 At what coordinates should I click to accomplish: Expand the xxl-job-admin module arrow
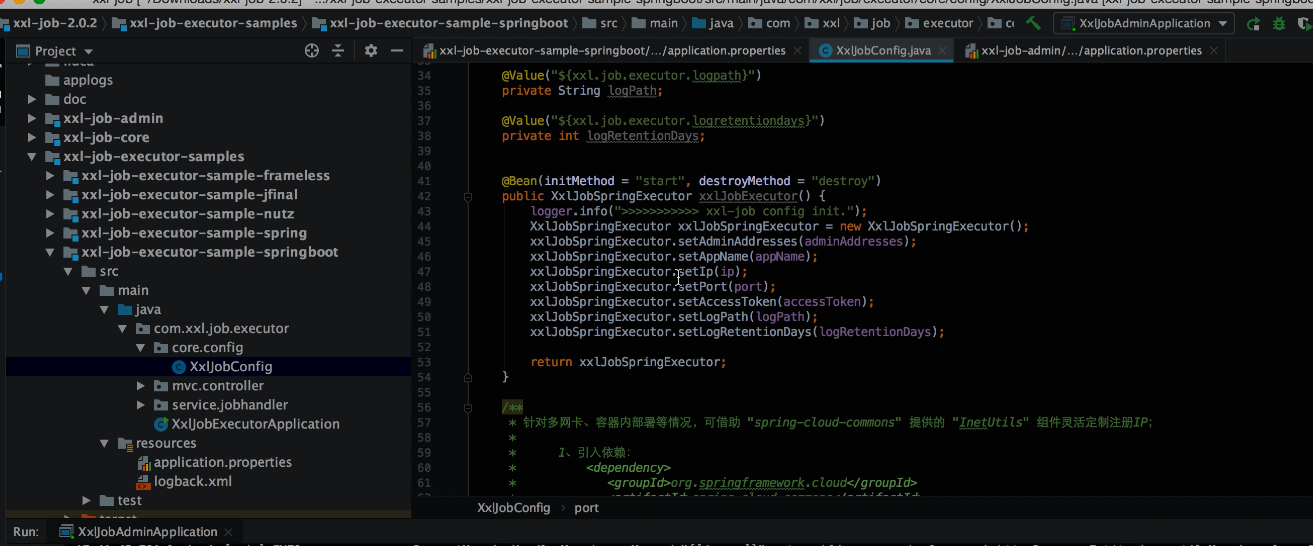pyautogui.click(x=32, y=118)
